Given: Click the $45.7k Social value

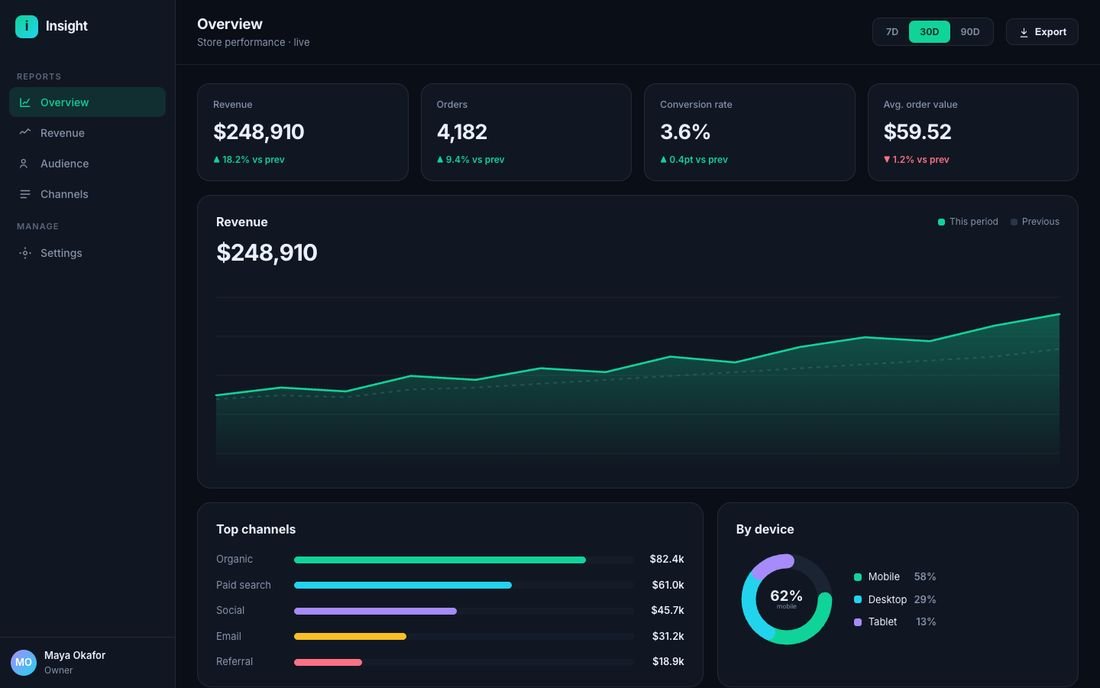Looking at the screenshot, I should pyautogui.click(x=667, y=610).
